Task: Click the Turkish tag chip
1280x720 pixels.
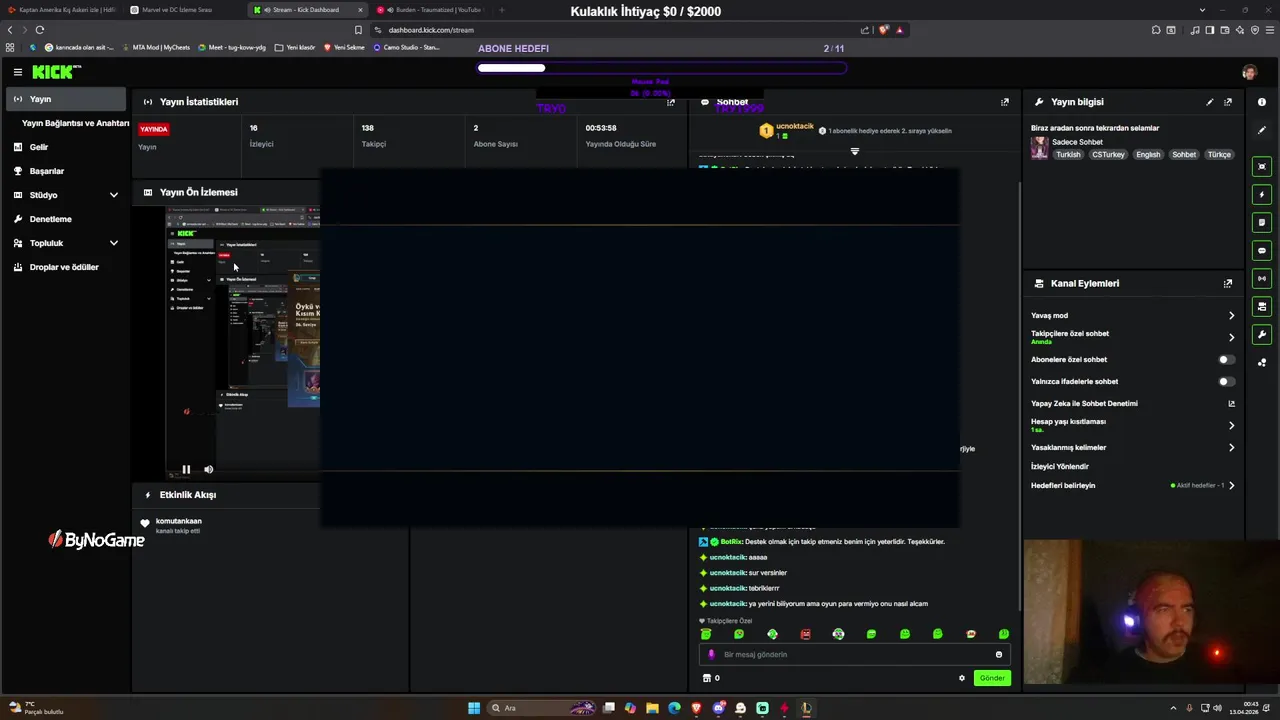Action: pyautogui.click(x=1068, y=155)
